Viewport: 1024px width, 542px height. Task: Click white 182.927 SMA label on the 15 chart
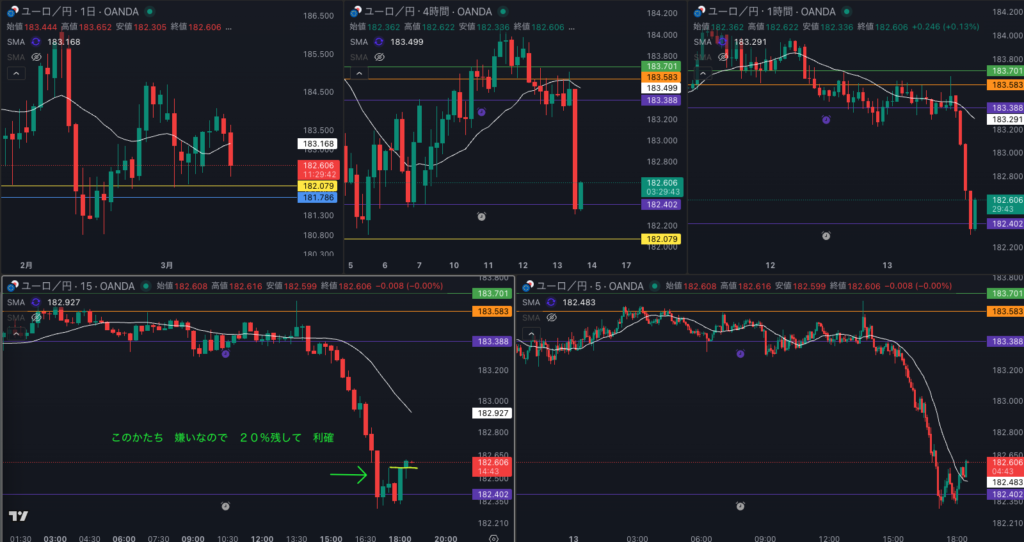click(492, 413)
